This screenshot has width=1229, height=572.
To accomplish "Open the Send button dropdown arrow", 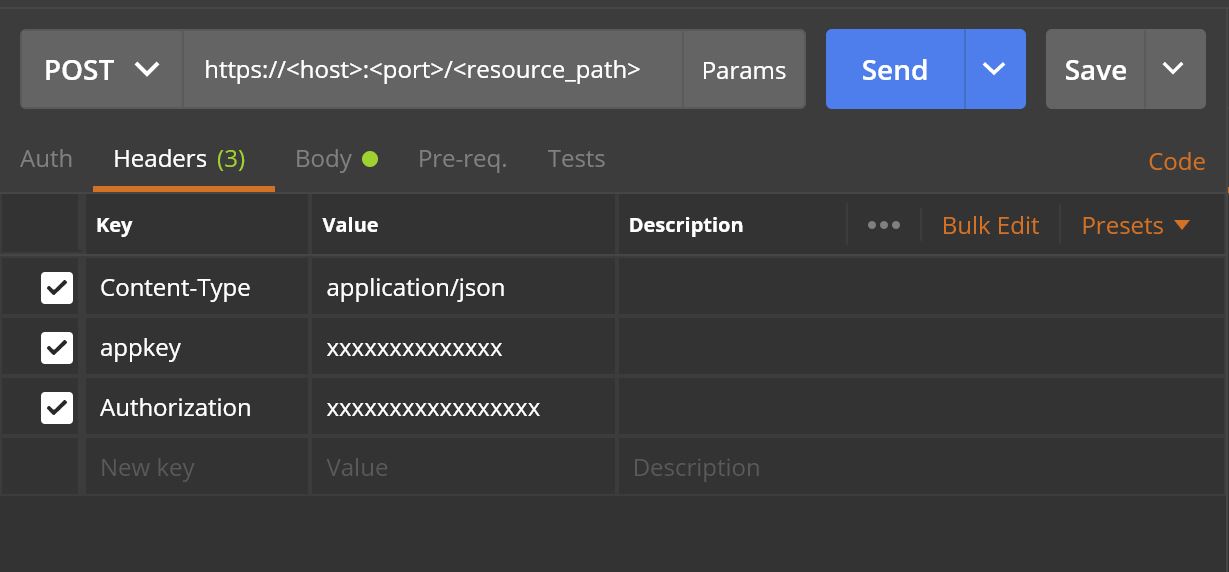I will coord(994,69).
